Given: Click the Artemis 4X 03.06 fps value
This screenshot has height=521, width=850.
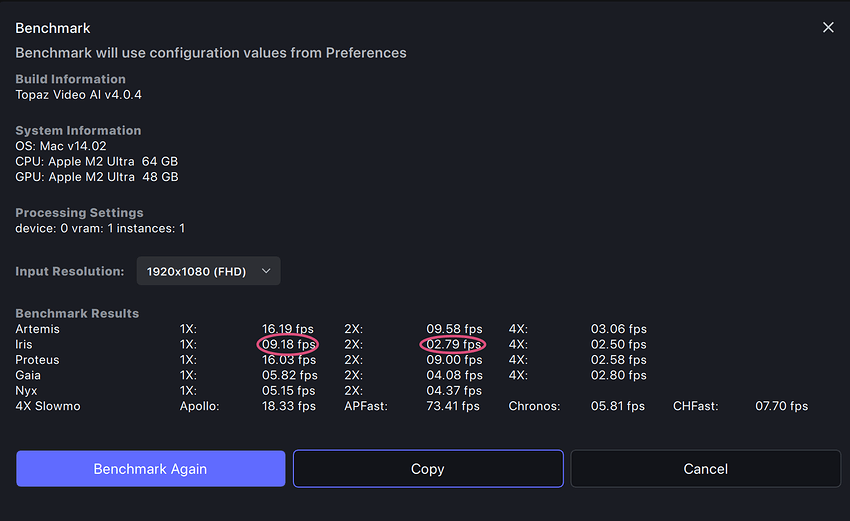Looking at the screenshot, I should (x=619, y=329).
